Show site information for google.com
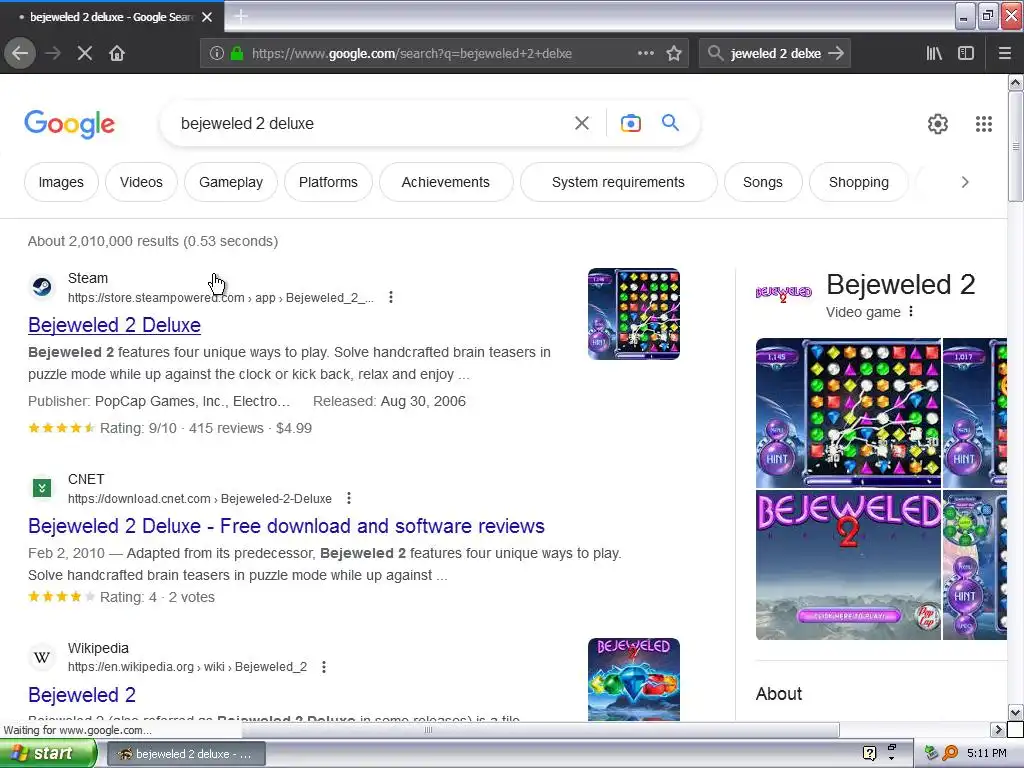The image size is (1024, 768). [x=217, y=54]
